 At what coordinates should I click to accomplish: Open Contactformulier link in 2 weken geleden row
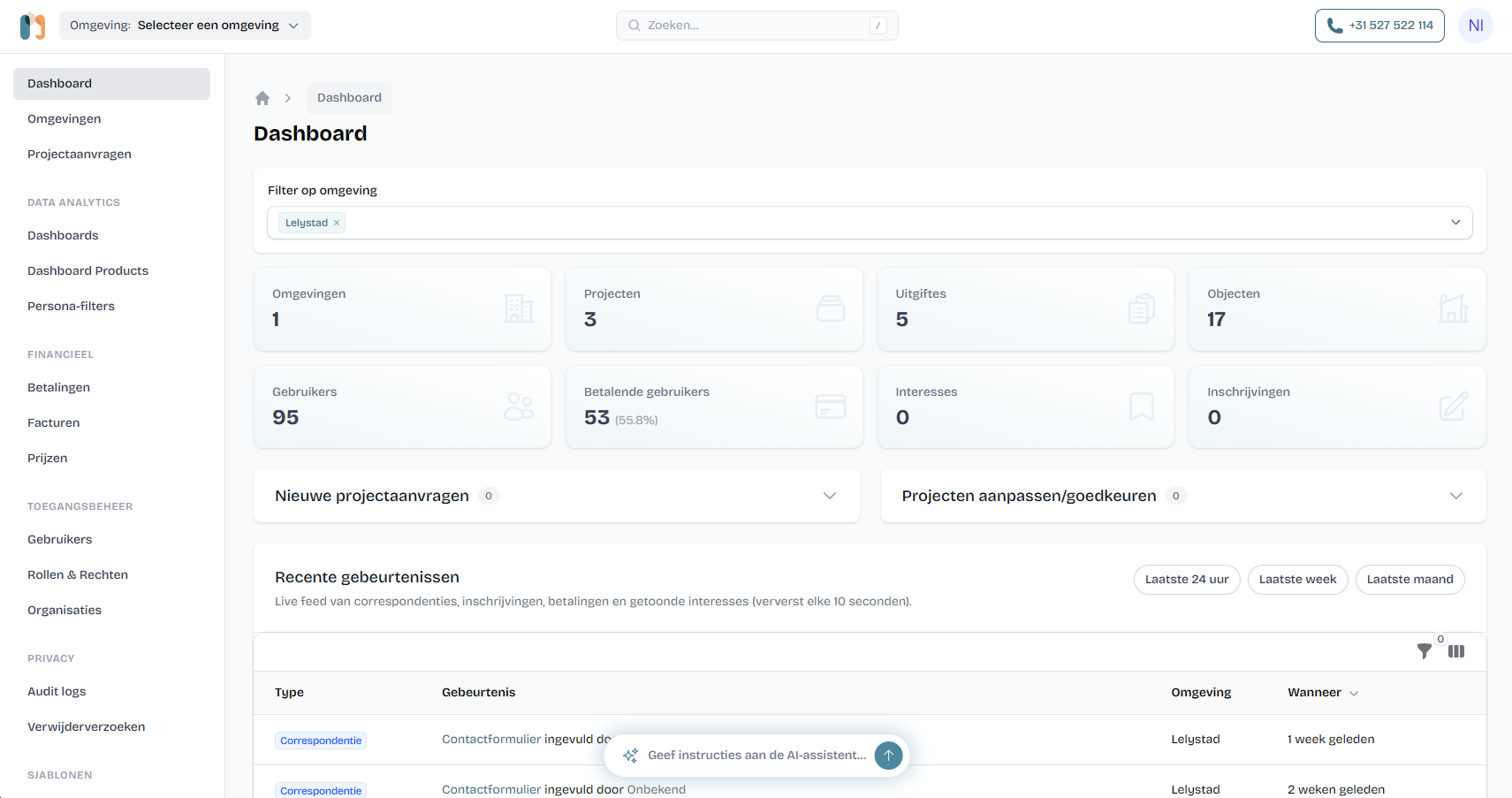(491, 790)
